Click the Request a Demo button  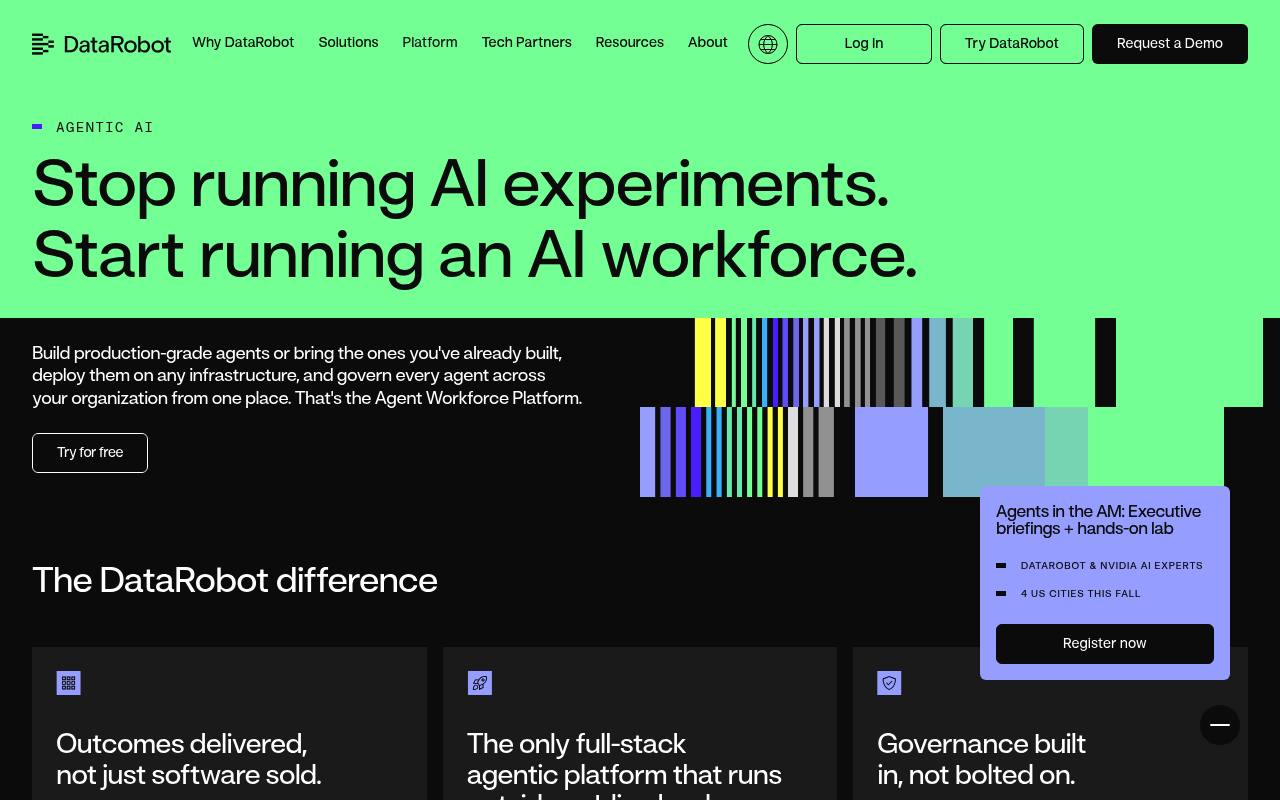1170,44
